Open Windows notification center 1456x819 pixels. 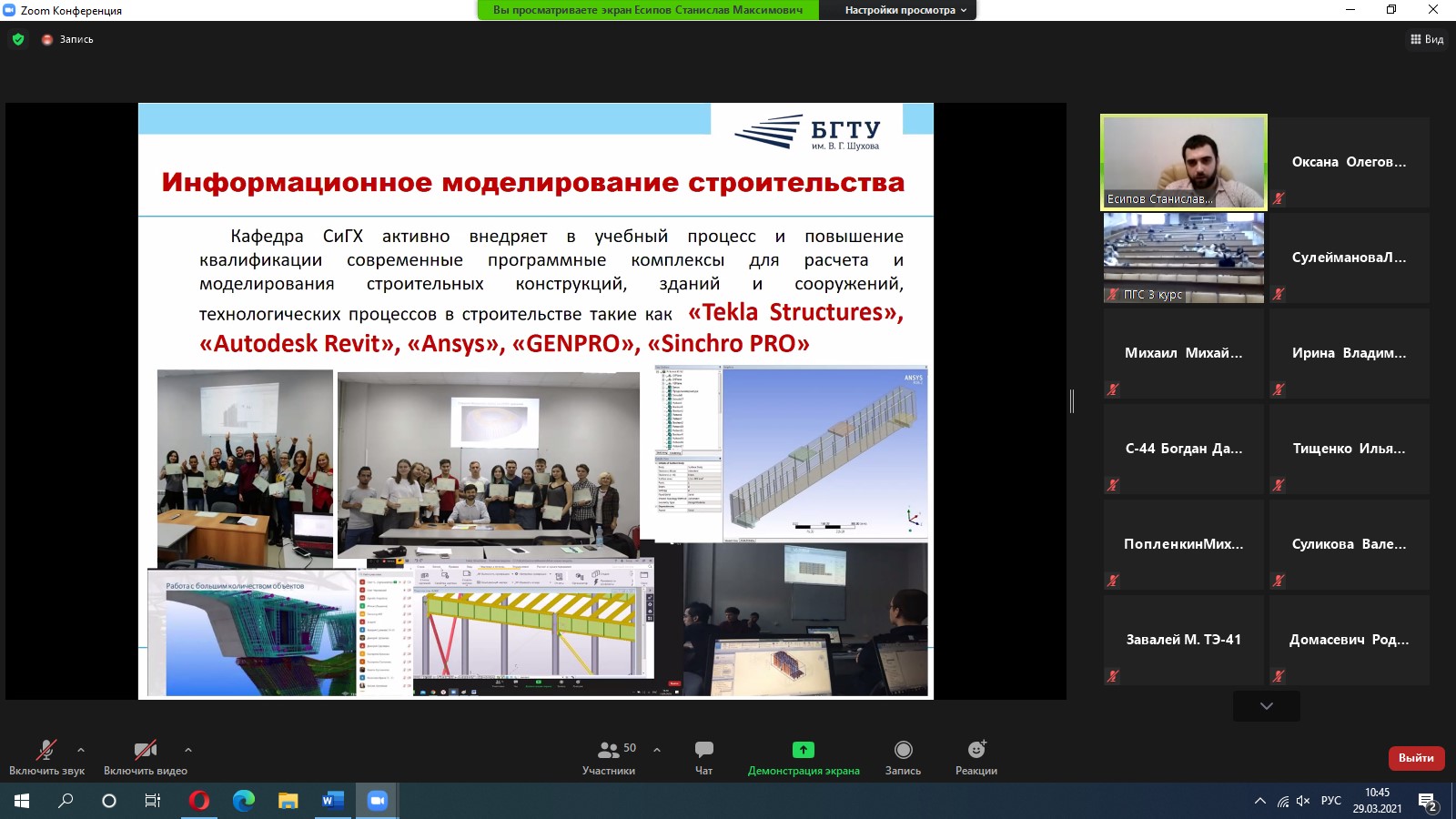(x=1429, y=802)
